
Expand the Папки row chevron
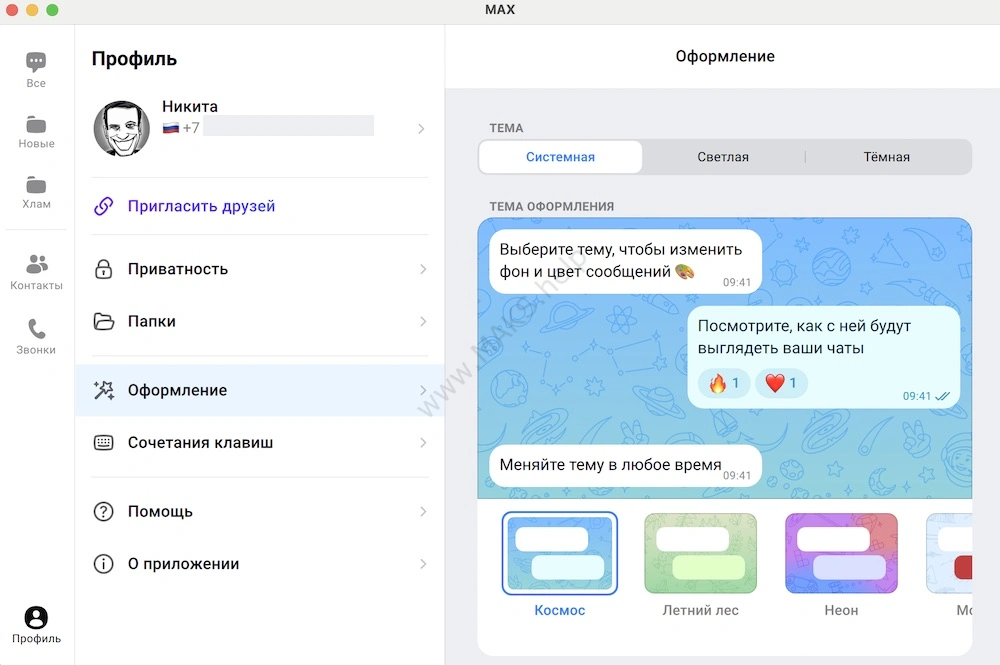(422, 322)
